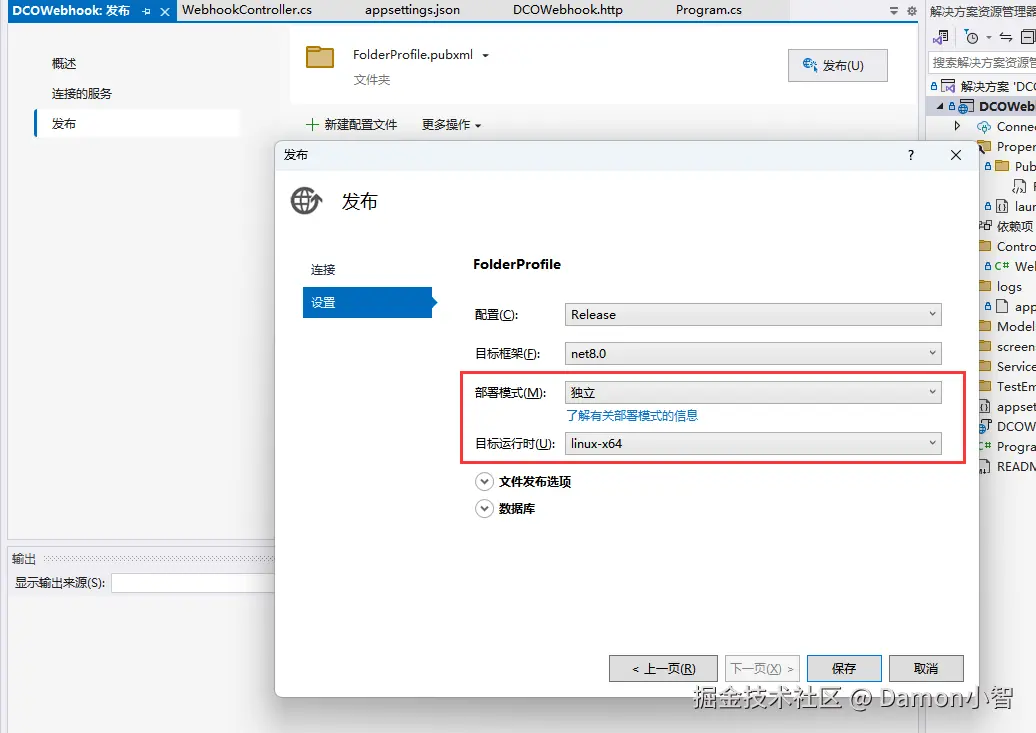This screenshot has height=733, width=1036.
Task: Go to the 连接 step in dialog
Action: tap(323, 270)
